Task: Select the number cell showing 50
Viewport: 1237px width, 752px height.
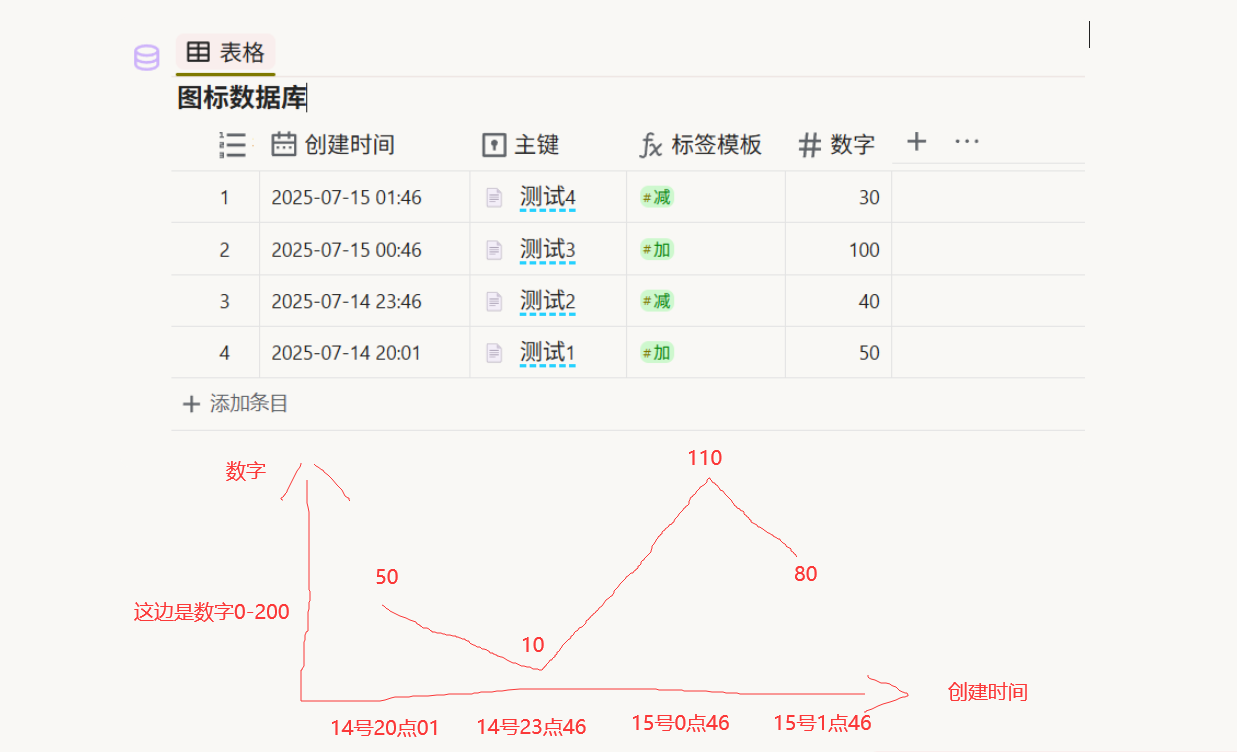Action: click(838, 352)
